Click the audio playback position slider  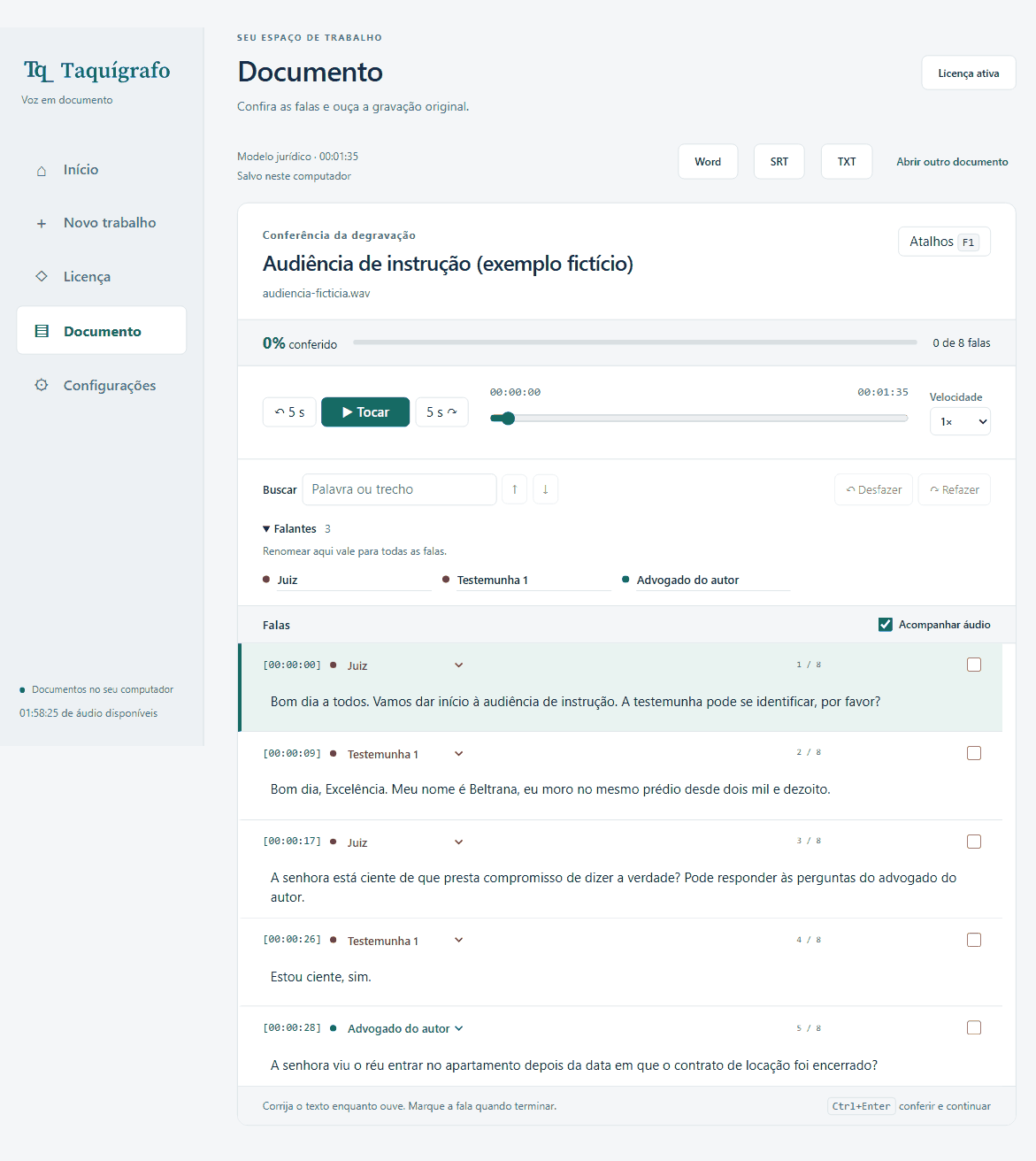point(699,419)
